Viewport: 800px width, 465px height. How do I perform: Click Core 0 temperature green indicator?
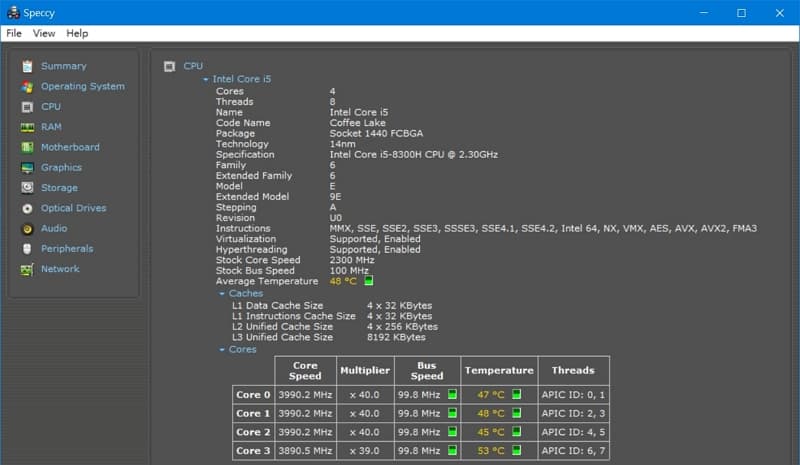pyautogui.click(x=516, y=394)
